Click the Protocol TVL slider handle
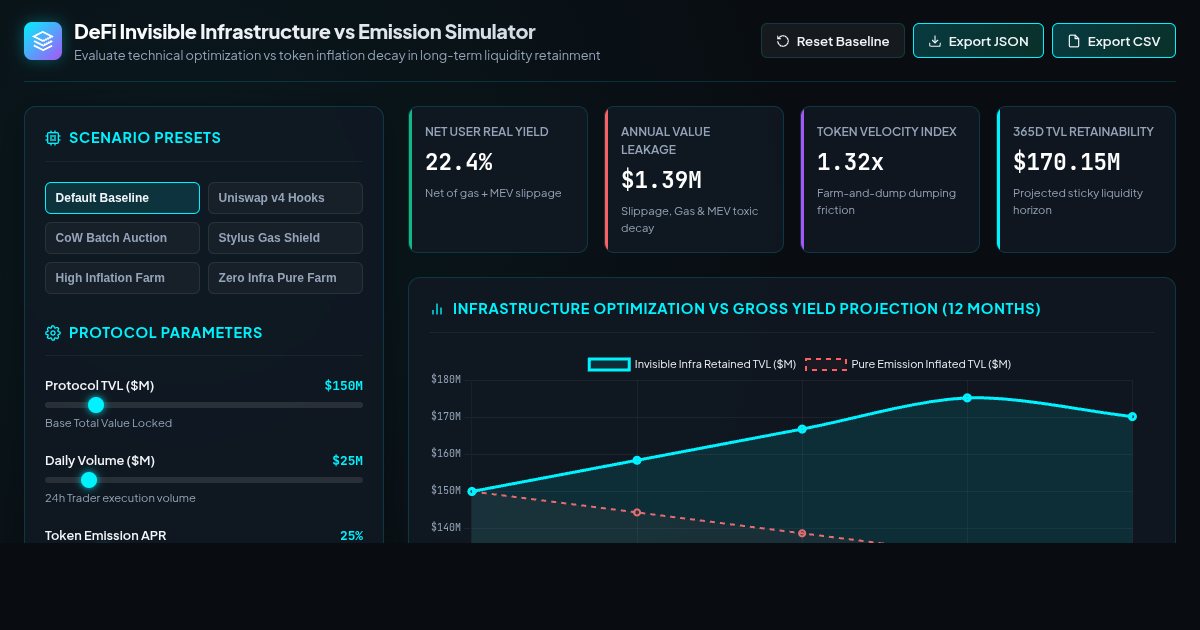The width and height of the screenshot is (1200, 630). pyautogui.click(x=96, y=405)
